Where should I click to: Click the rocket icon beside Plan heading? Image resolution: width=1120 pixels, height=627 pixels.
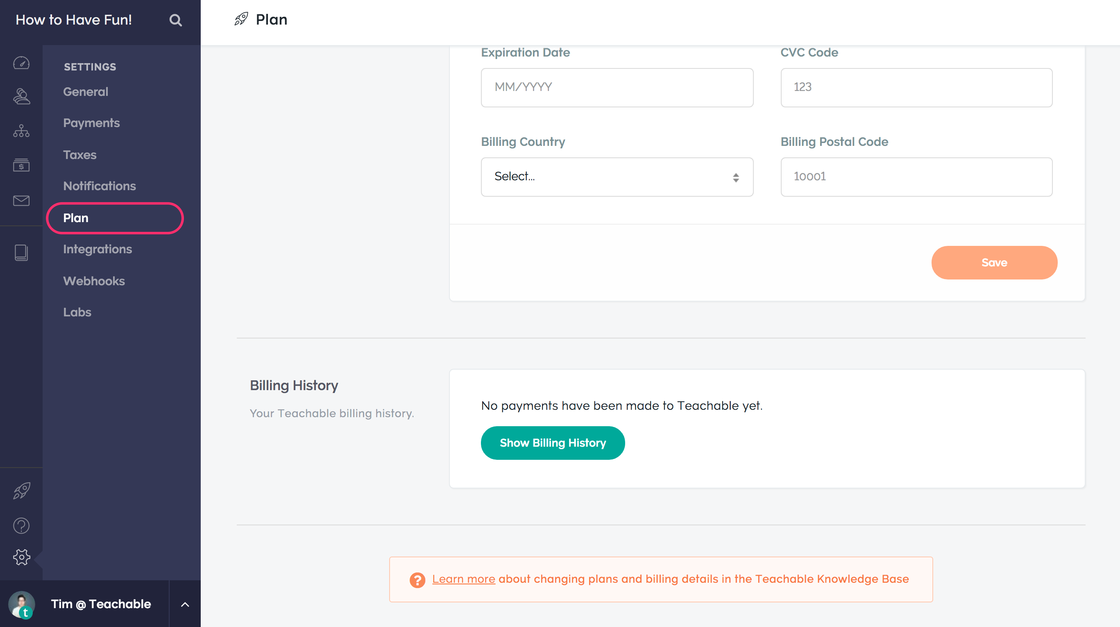241,19
